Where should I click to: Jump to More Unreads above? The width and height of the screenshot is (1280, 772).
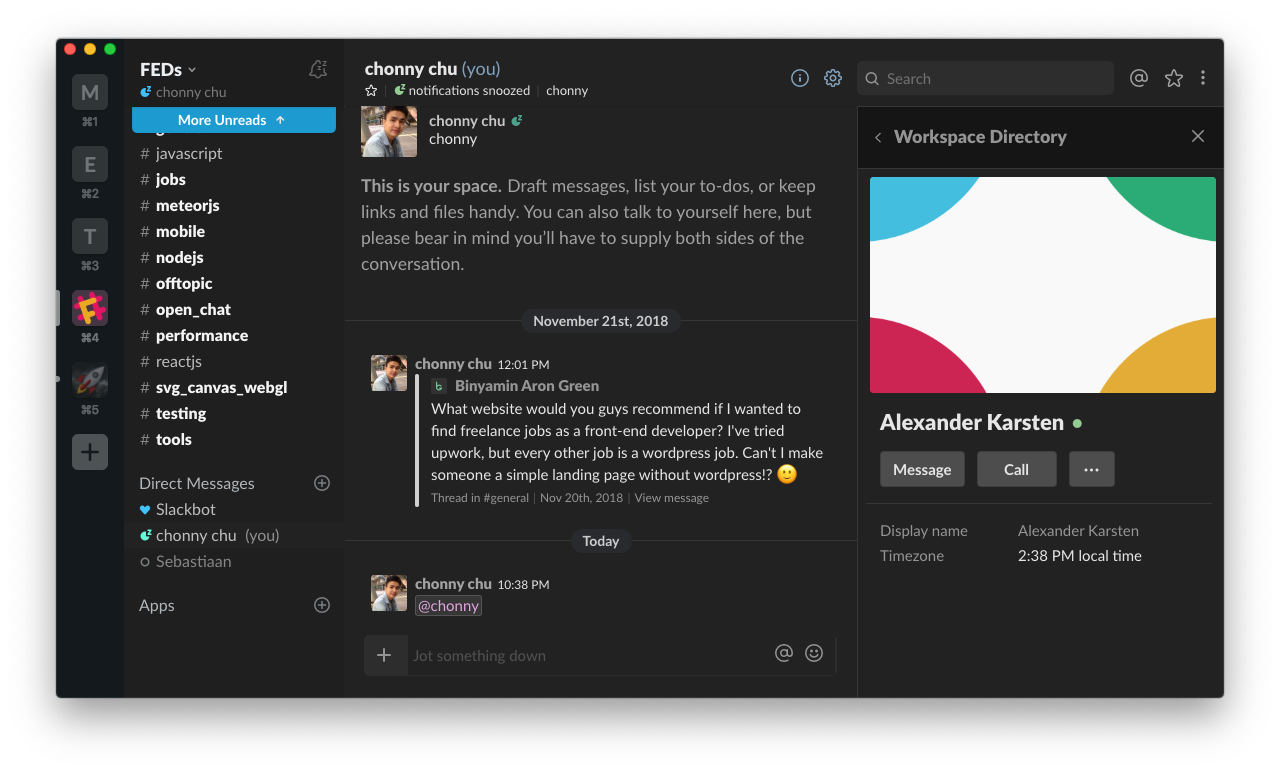(x=234, y=120)
